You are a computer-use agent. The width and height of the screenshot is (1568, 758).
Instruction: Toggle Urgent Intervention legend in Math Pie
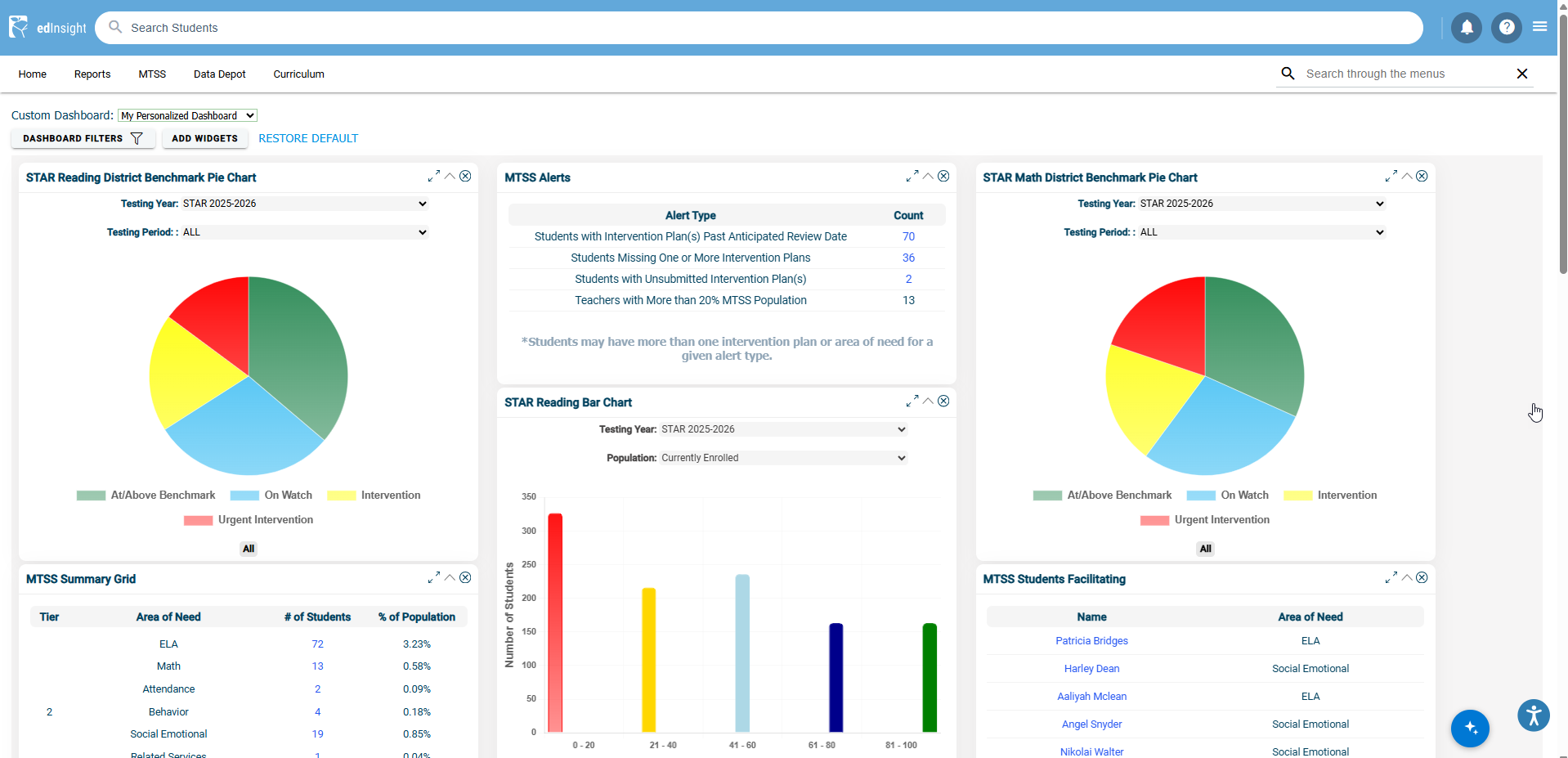coord(1205,520)
